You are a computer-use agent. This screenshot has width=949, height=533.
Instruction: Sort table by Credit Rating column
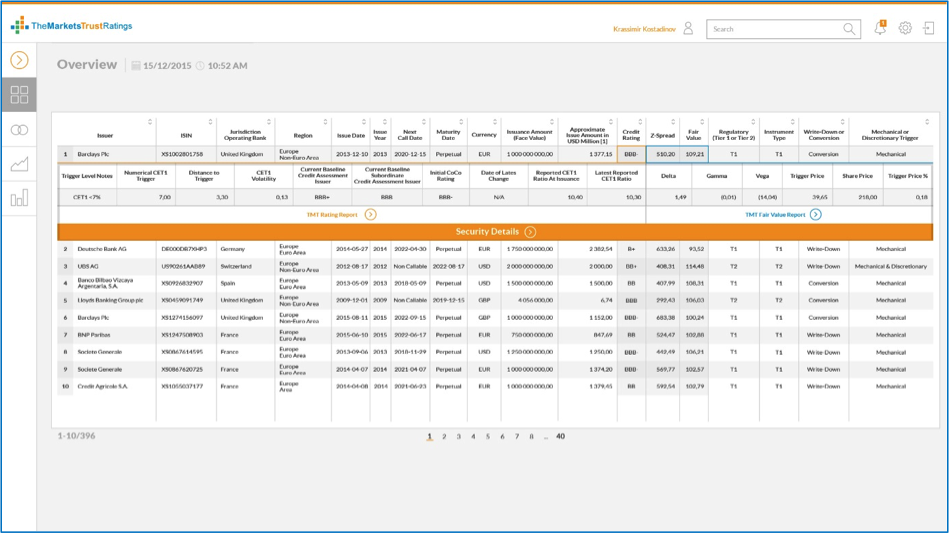pyautogui.click(x=640, y=122)
